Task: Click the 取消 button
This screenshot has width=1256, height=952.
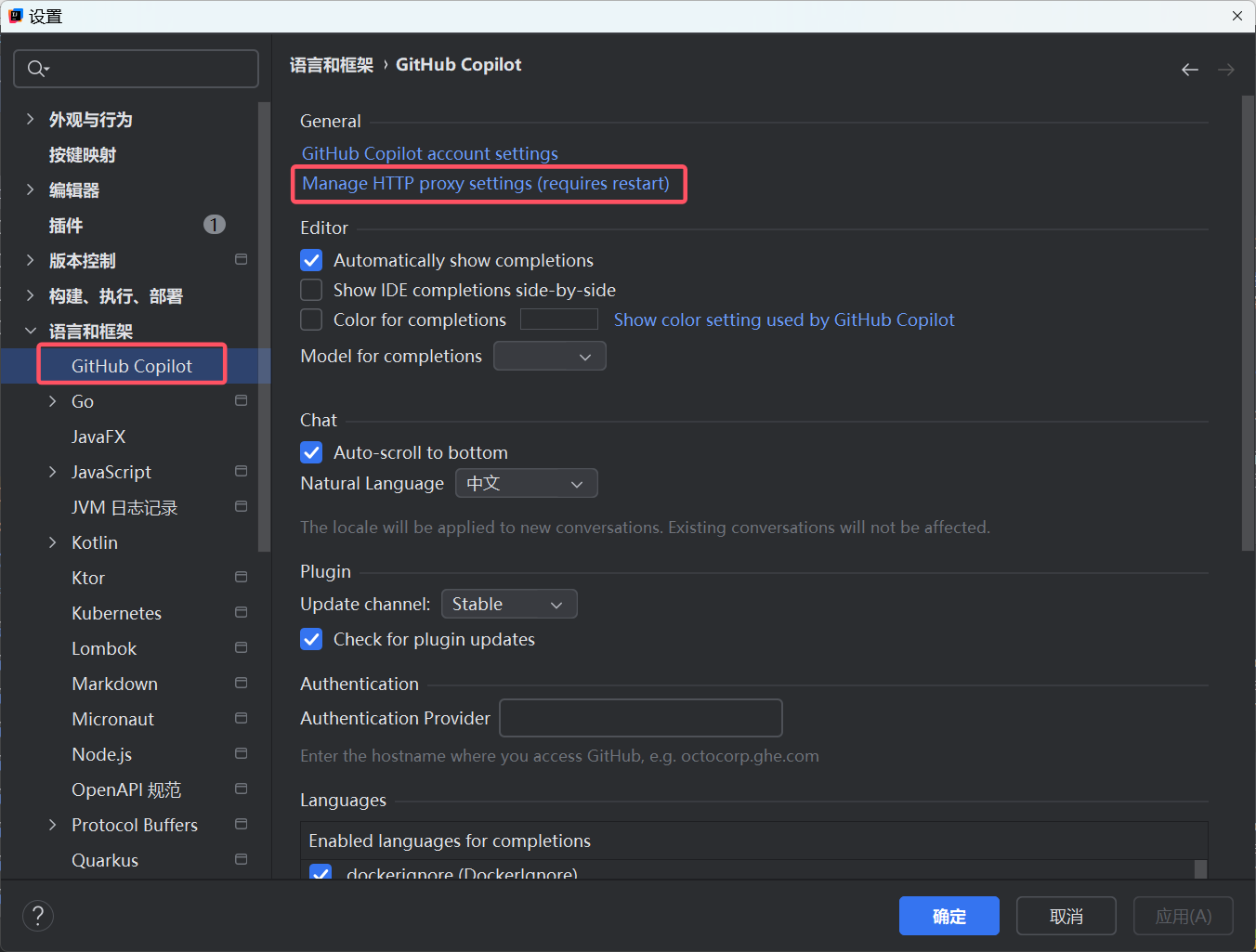Action: pos(1066,916)
